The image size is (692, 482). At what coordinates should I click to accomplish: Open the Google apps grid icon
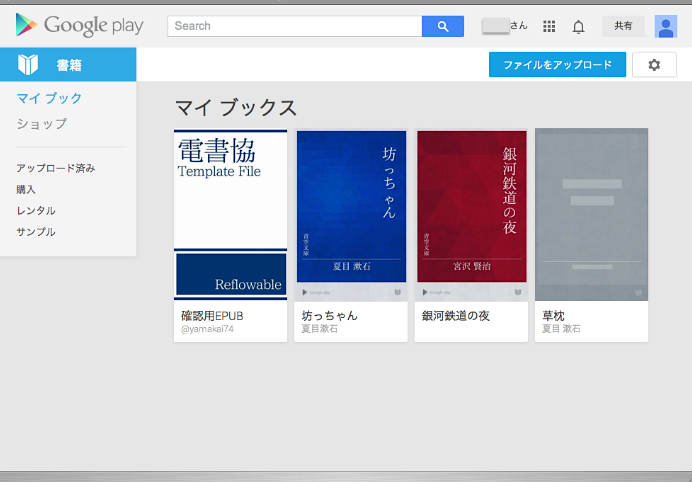(549, 26)
